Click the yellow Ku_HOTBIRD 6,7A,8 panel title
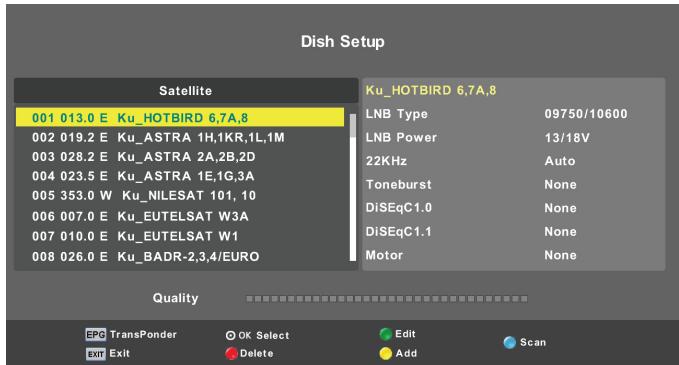 point(431,90)
